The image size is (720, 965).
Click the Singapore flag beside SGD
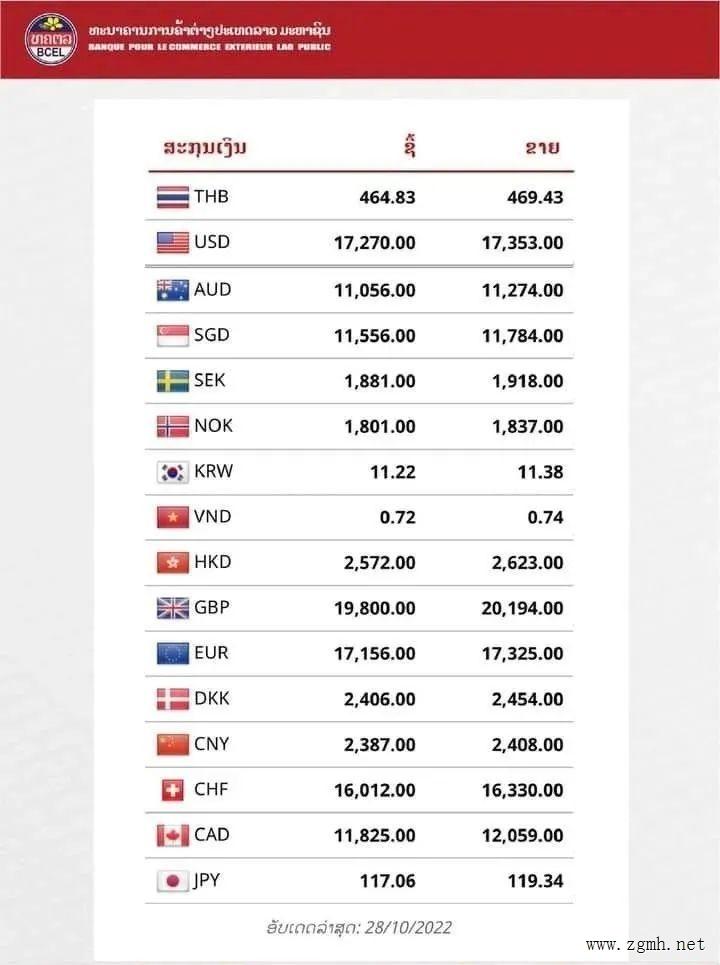pos(173,335)
